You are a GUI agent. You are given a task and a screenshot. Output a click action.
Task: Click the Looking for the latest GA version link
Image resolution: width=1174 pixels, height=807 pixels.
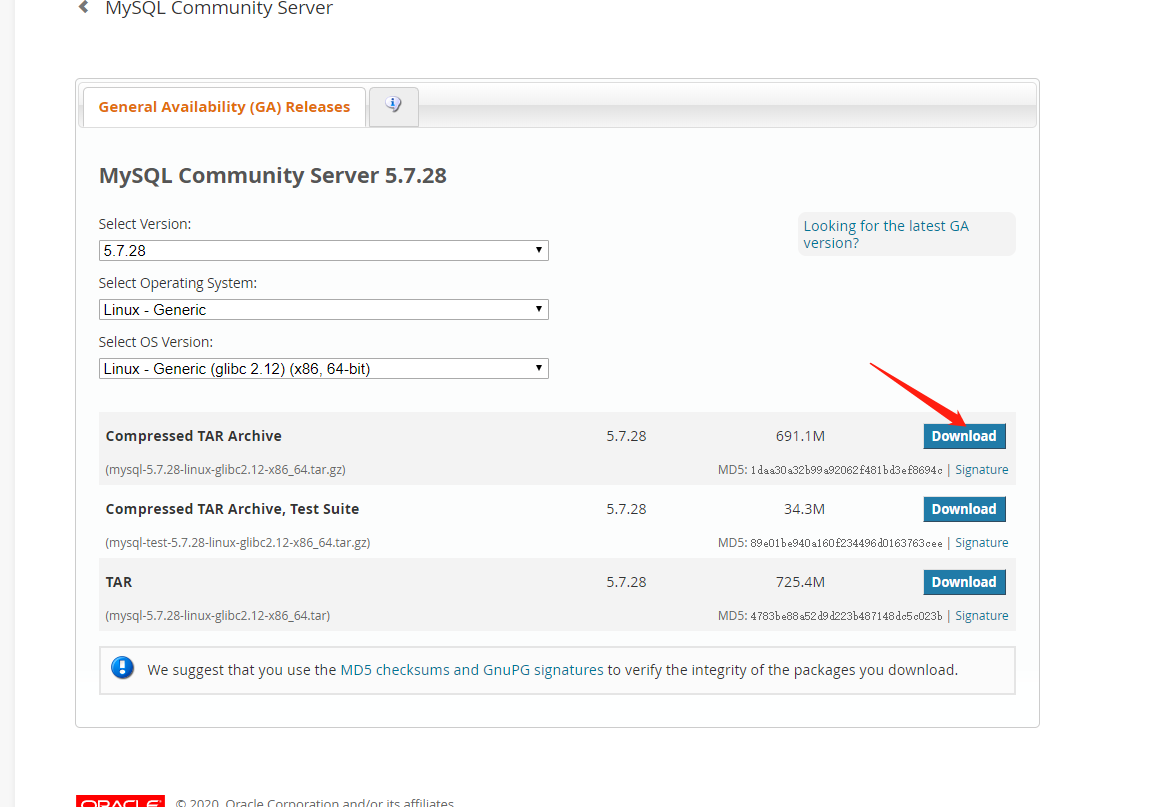(886, 234)
